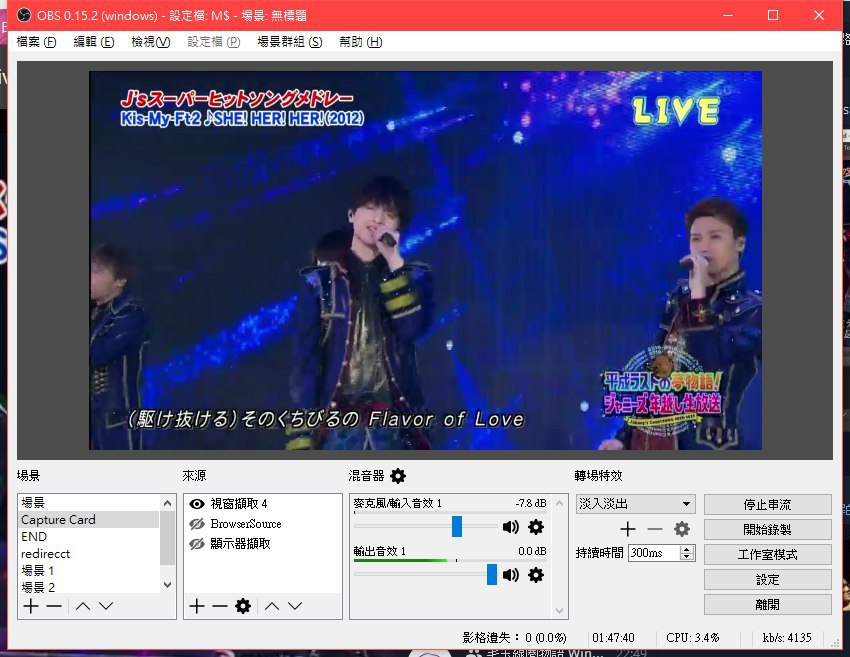The height and width of the screenshot is (657, 850).
Task: Click 開始錄製 to start recording
Action: (768, 530)
